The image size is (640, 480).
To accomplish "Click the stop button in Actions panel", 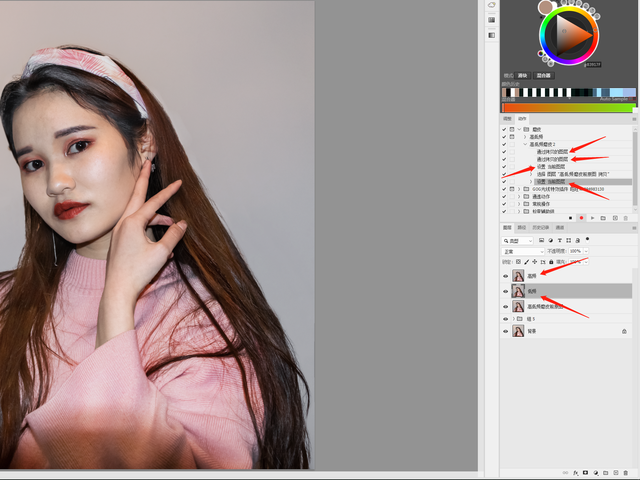I will [570, 217].
